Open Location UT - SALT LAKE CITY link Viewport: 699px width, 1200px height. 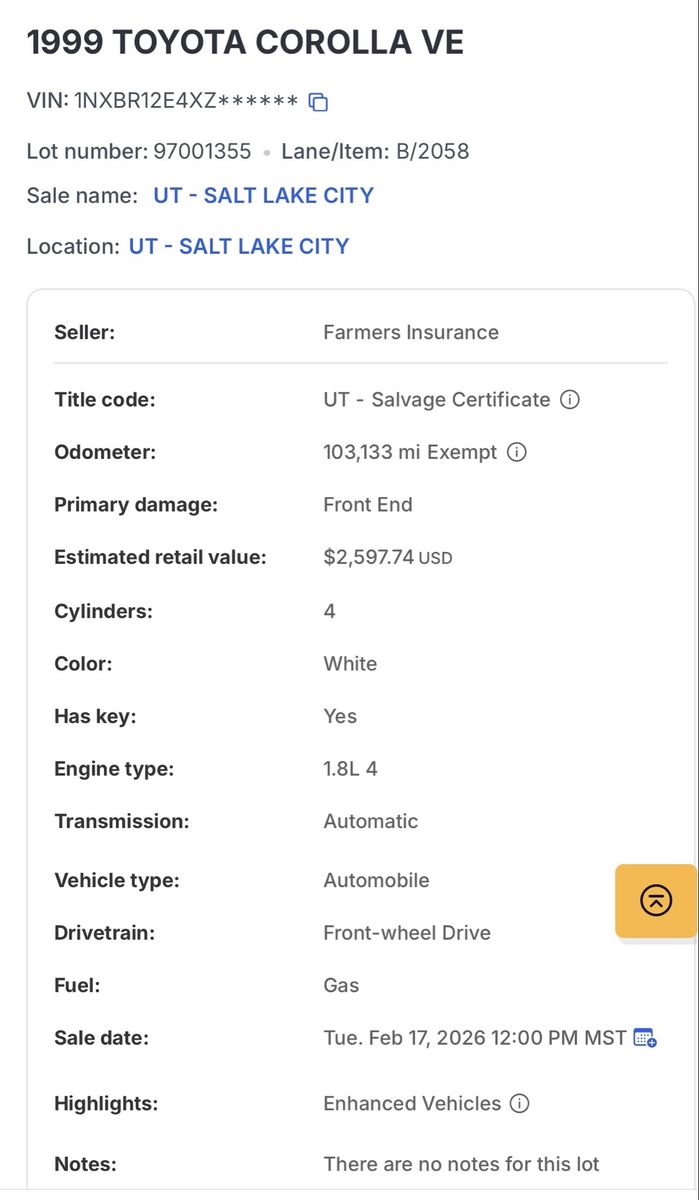click(x=239, y=246)
